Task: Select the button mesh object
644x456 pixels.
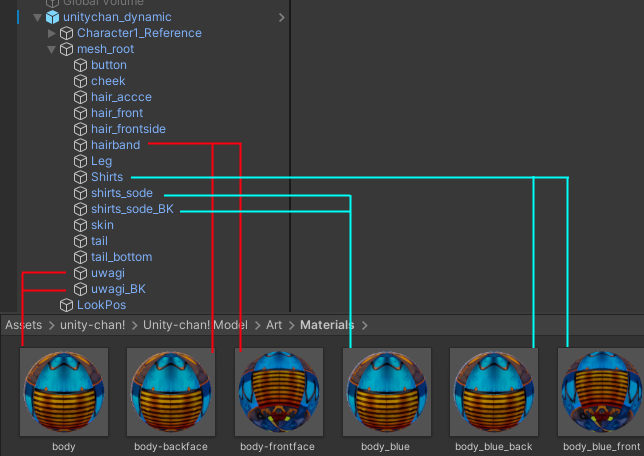Action: [109, 65]
